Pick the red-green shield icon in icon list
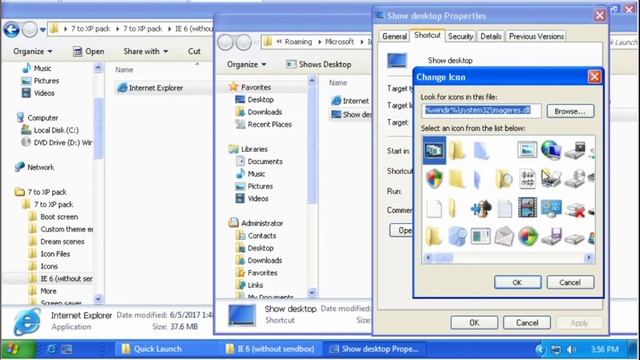 tap(434, 178)
